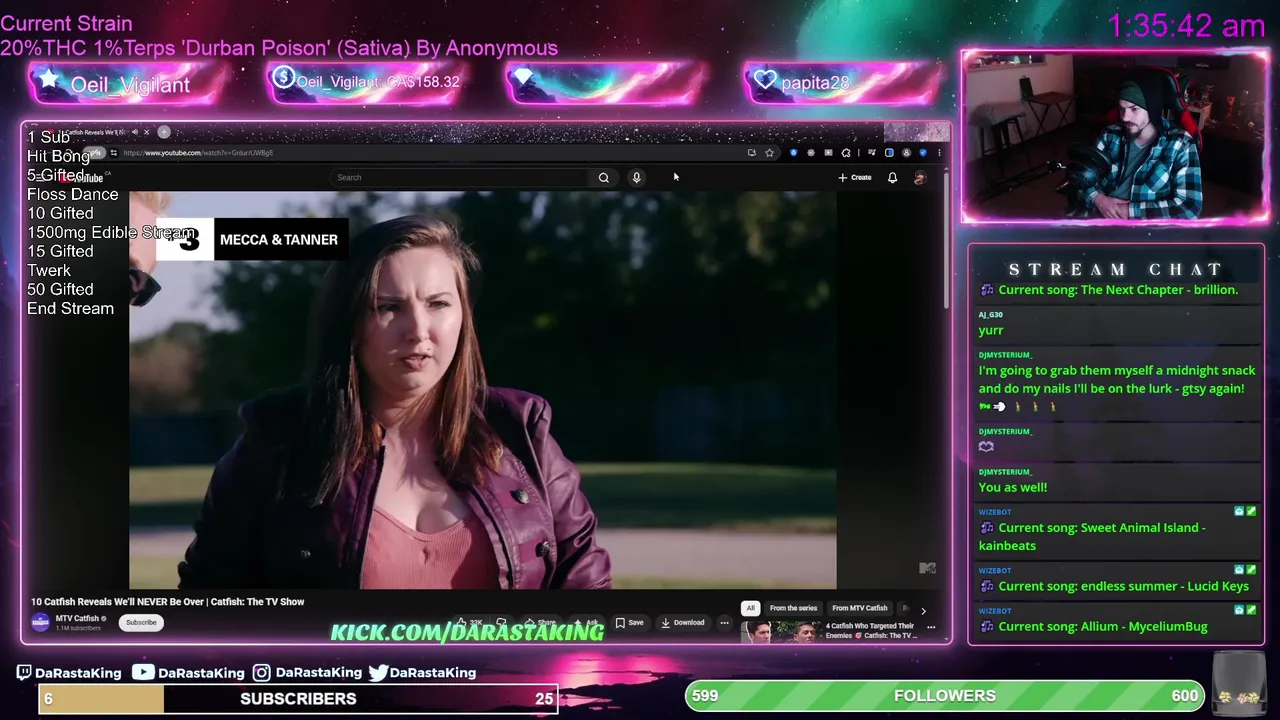
Task: Click the streamer webcam feed
Action: [x=1115, y=136]
